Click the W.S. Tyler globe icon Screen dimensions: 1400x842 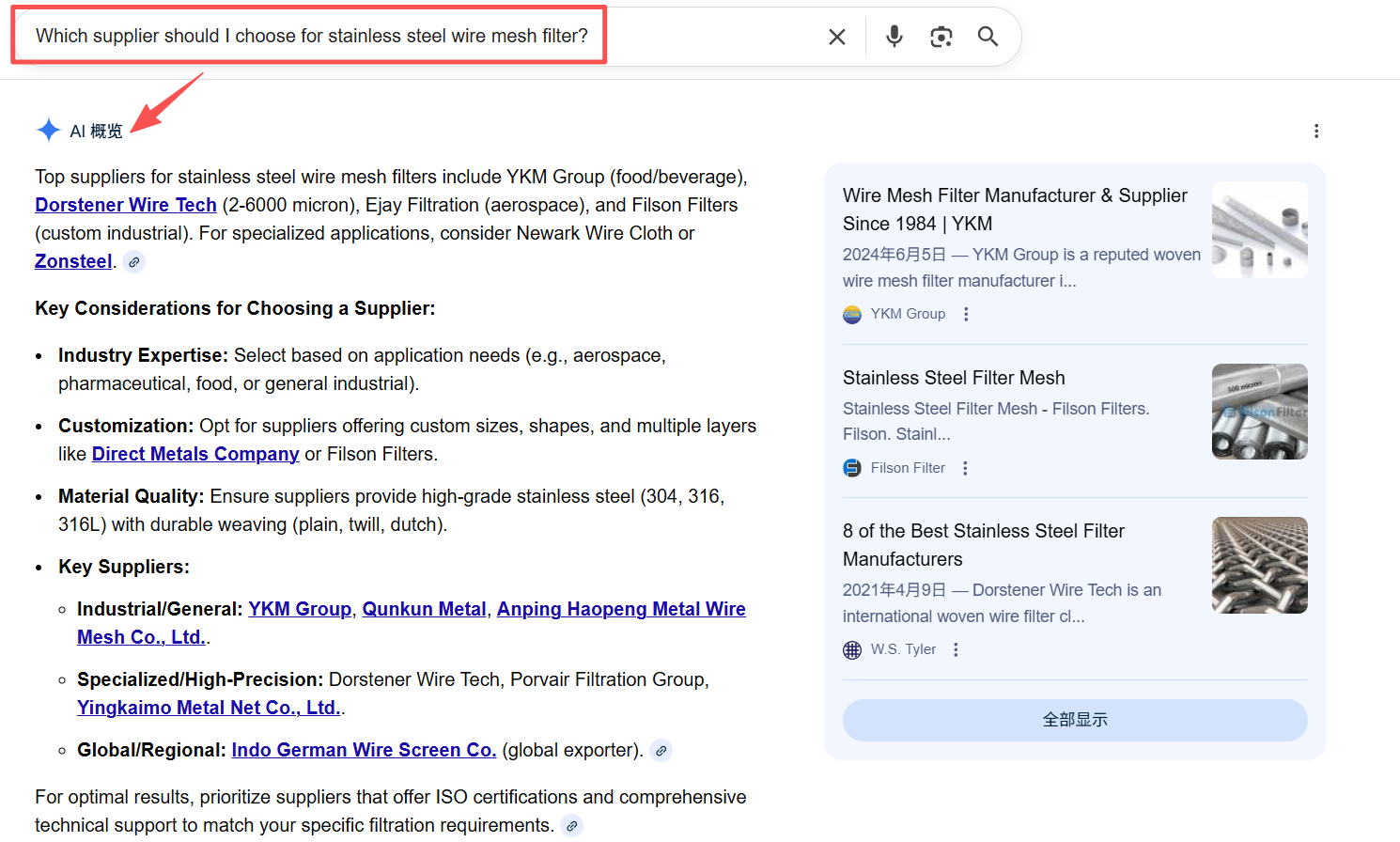pos(851,649)
